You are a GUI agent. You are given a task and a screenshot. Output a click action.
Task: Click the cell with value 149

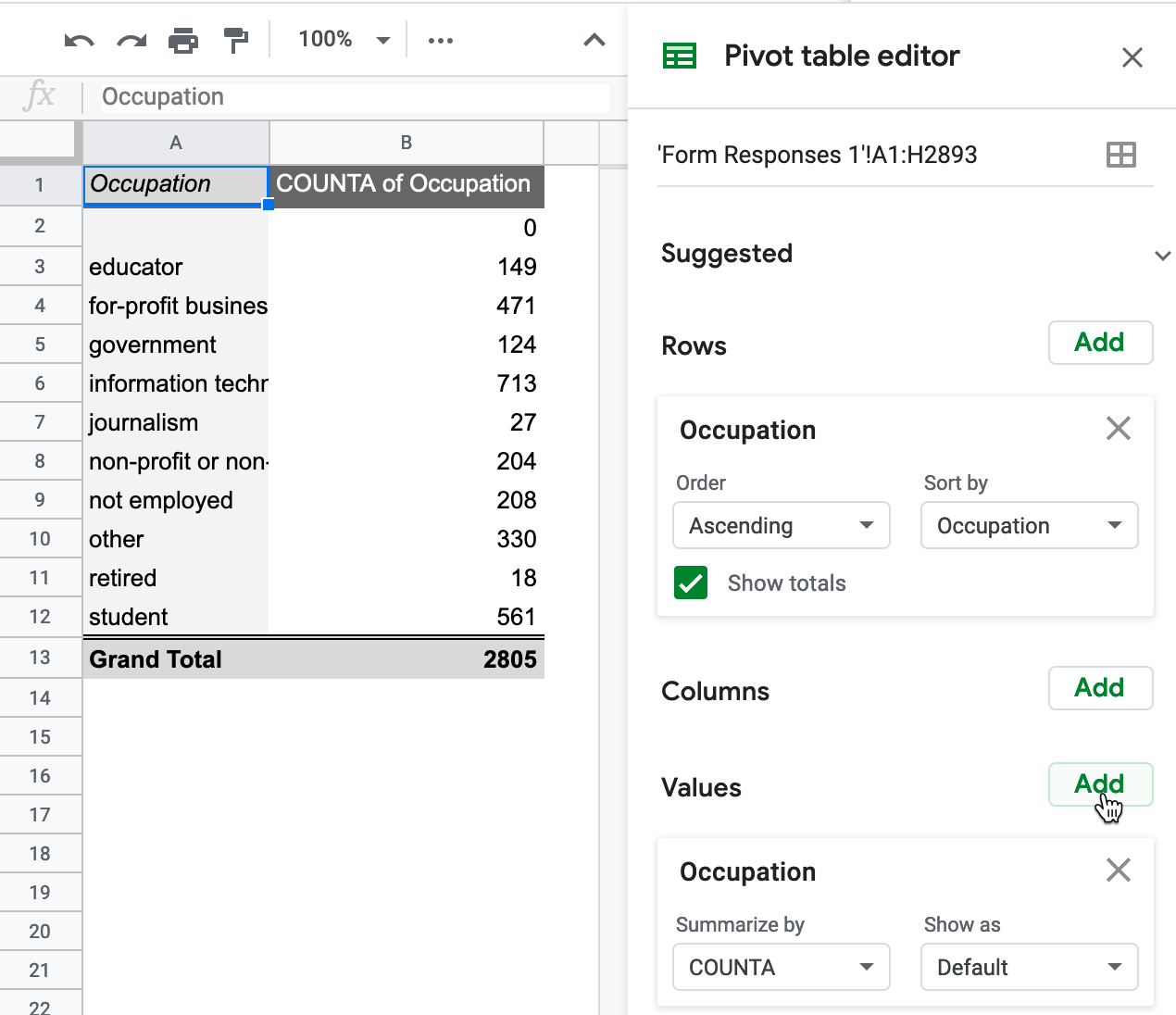tap(407, 267)
